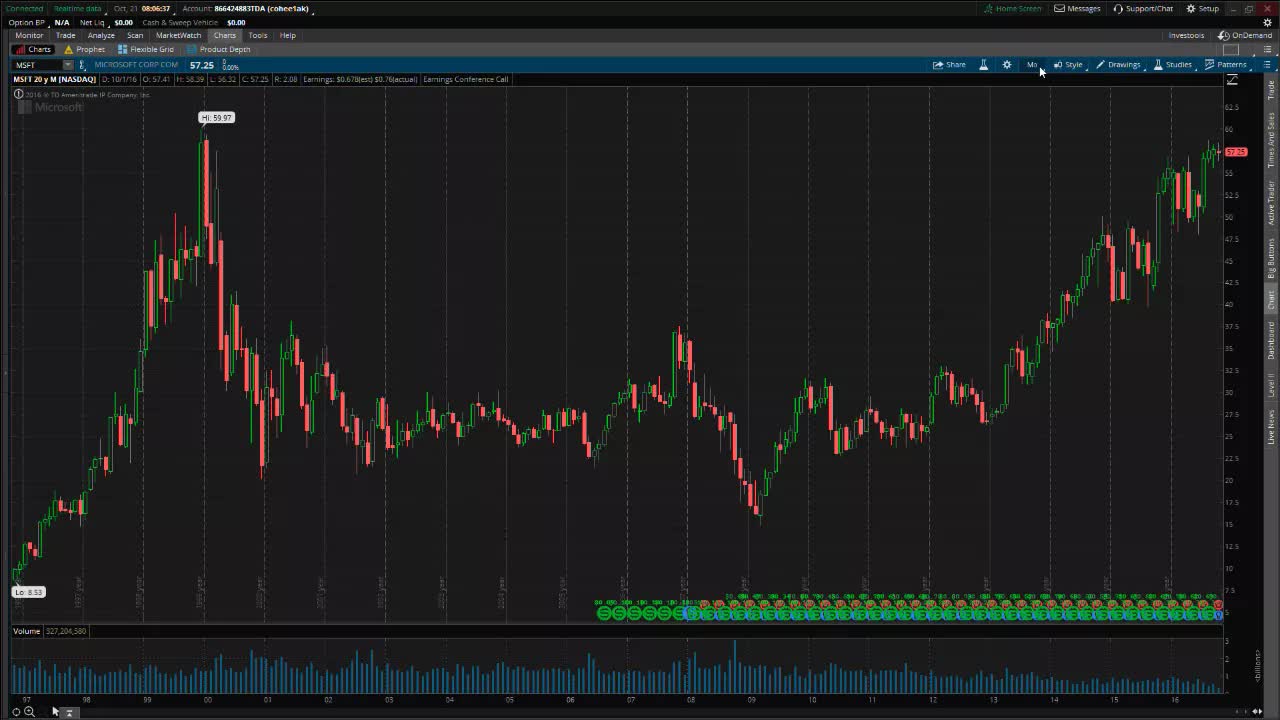Image resolution: width=1280 pixels, height=720 pixels.
Task: Click the Connected status indicator
Action: point(25,8)
